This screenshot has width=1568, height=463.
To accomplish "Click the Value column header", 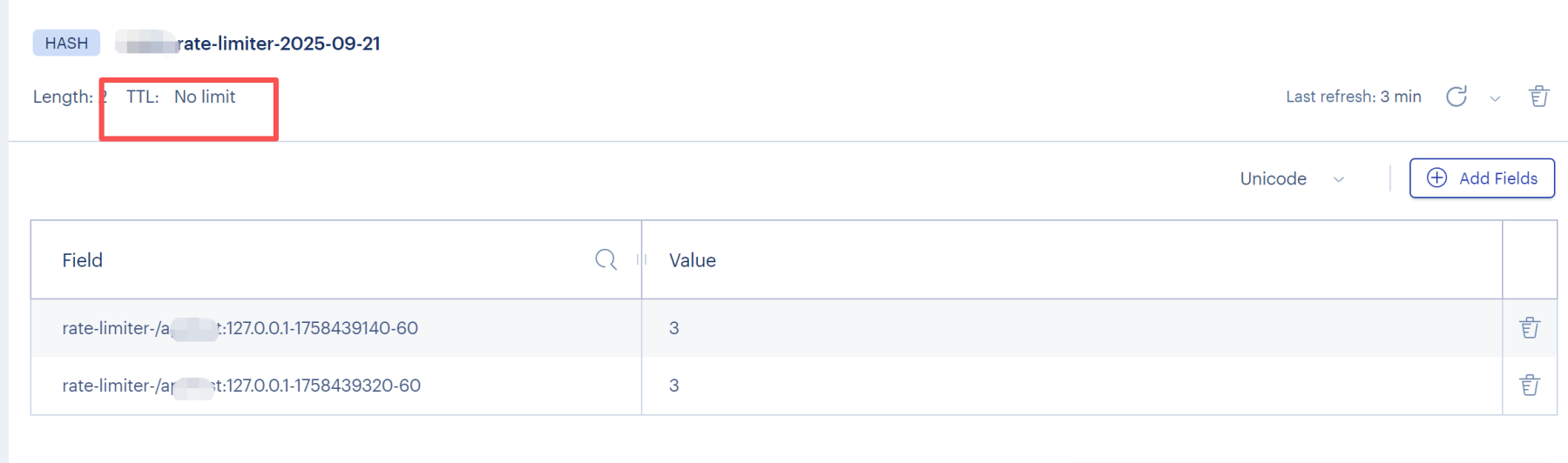I will point(693,260).
